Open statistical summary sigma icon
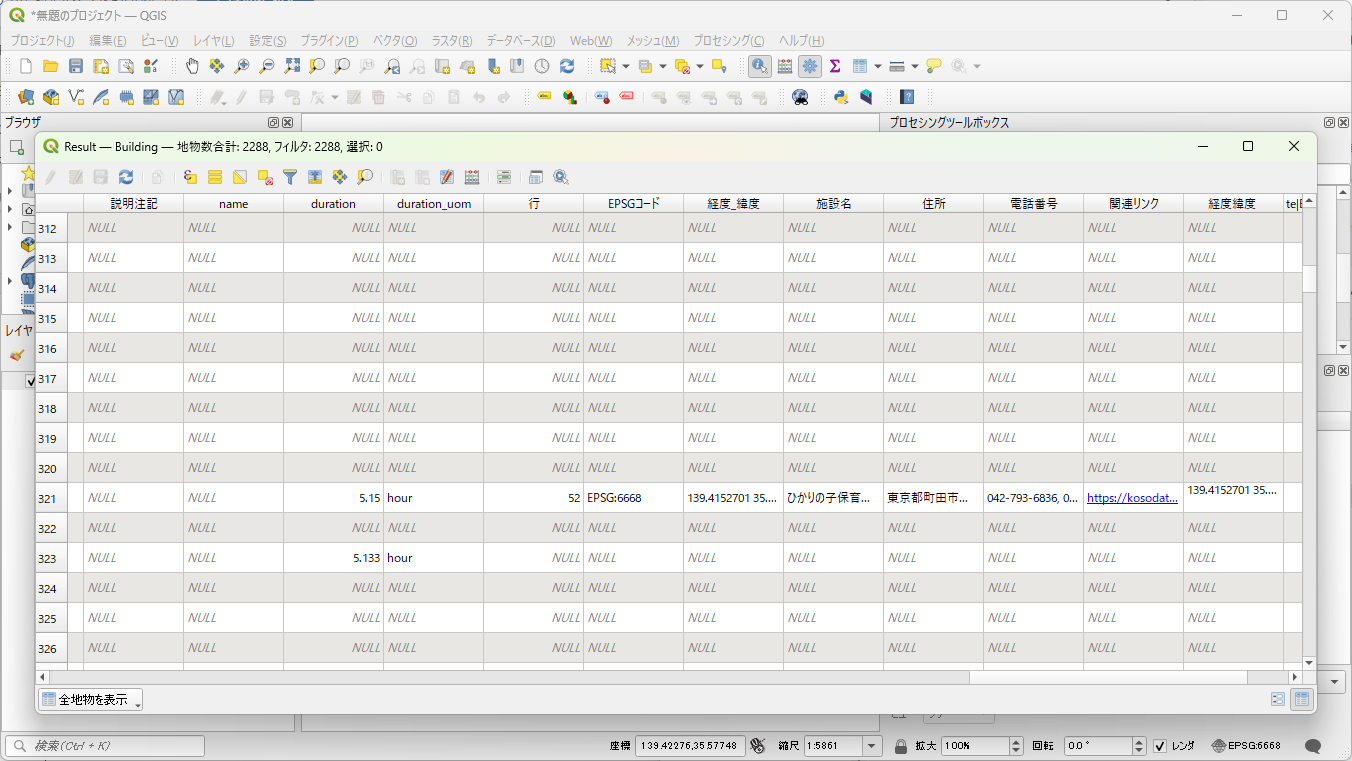1352x761 pixels. (x=834, y=67)
